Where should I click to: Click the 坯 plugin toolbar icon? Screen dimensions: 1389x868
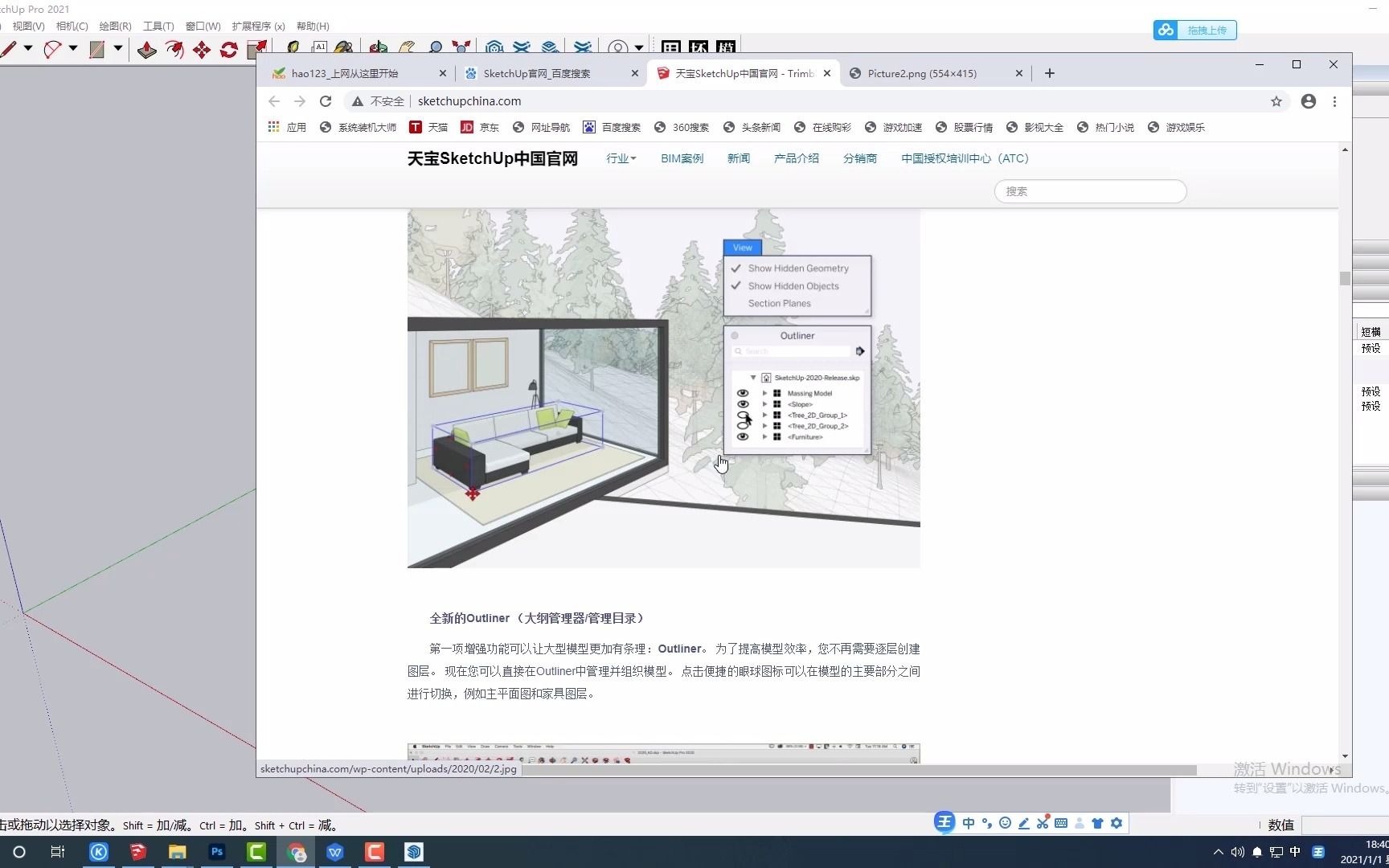[699, 47]
